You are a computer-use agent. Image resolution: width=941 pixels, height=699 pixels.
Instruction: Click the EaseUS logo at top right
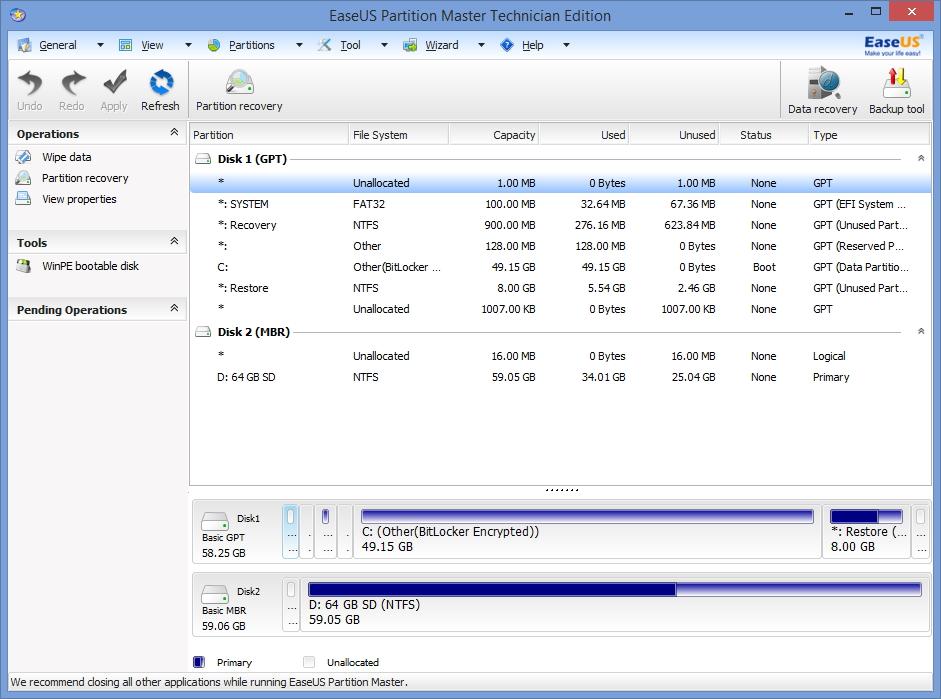(x=893, y=45)
